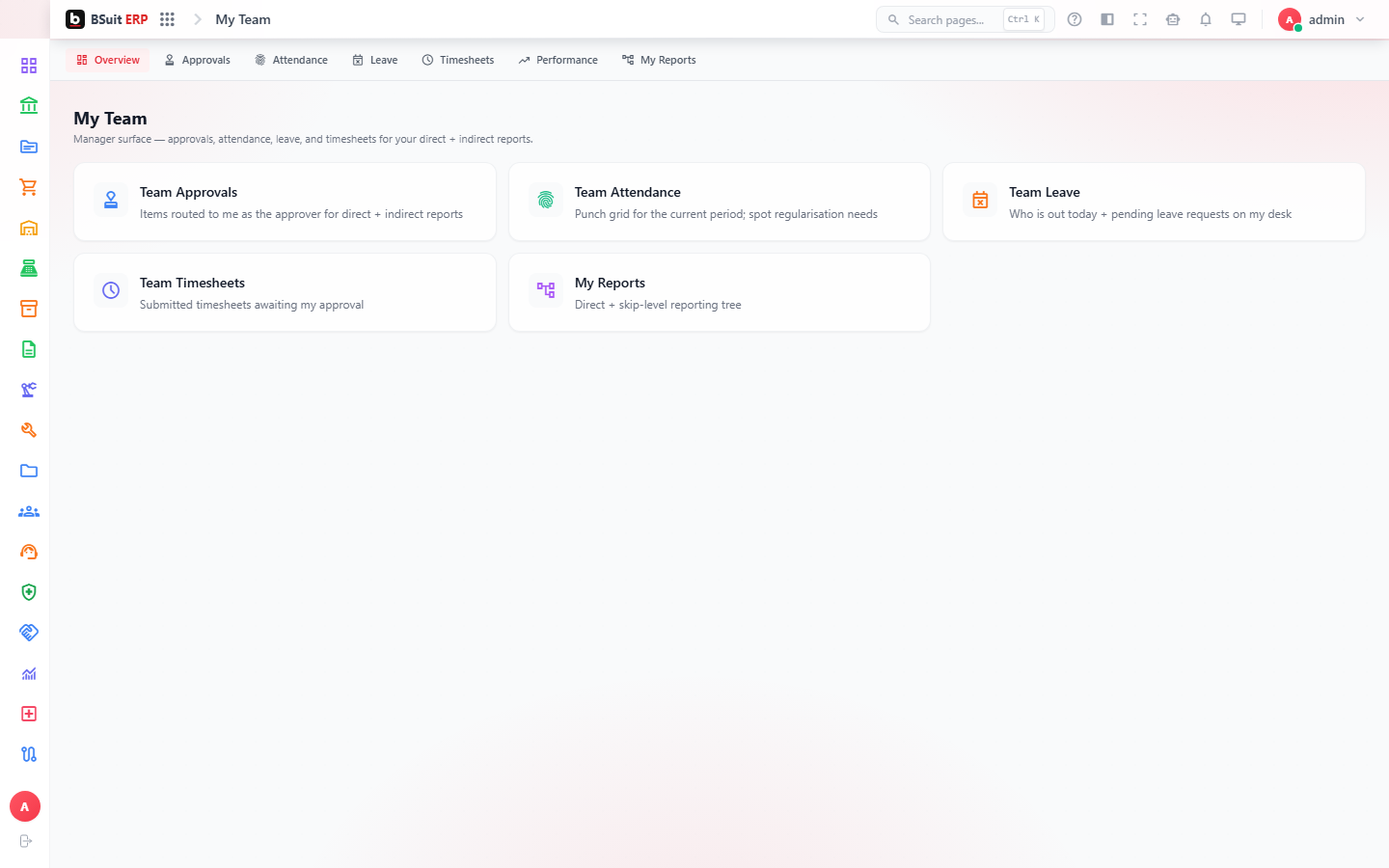
Task: Open the Leave tab
Action: (375, 60)
